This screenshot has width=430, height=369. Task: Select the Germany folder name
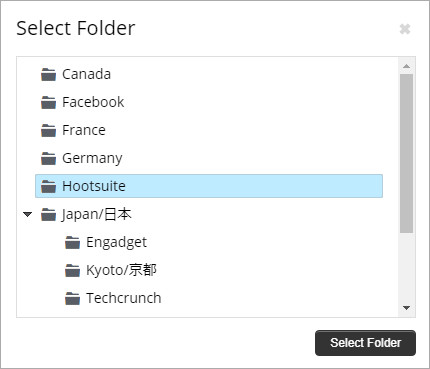[x=92, y=158]
